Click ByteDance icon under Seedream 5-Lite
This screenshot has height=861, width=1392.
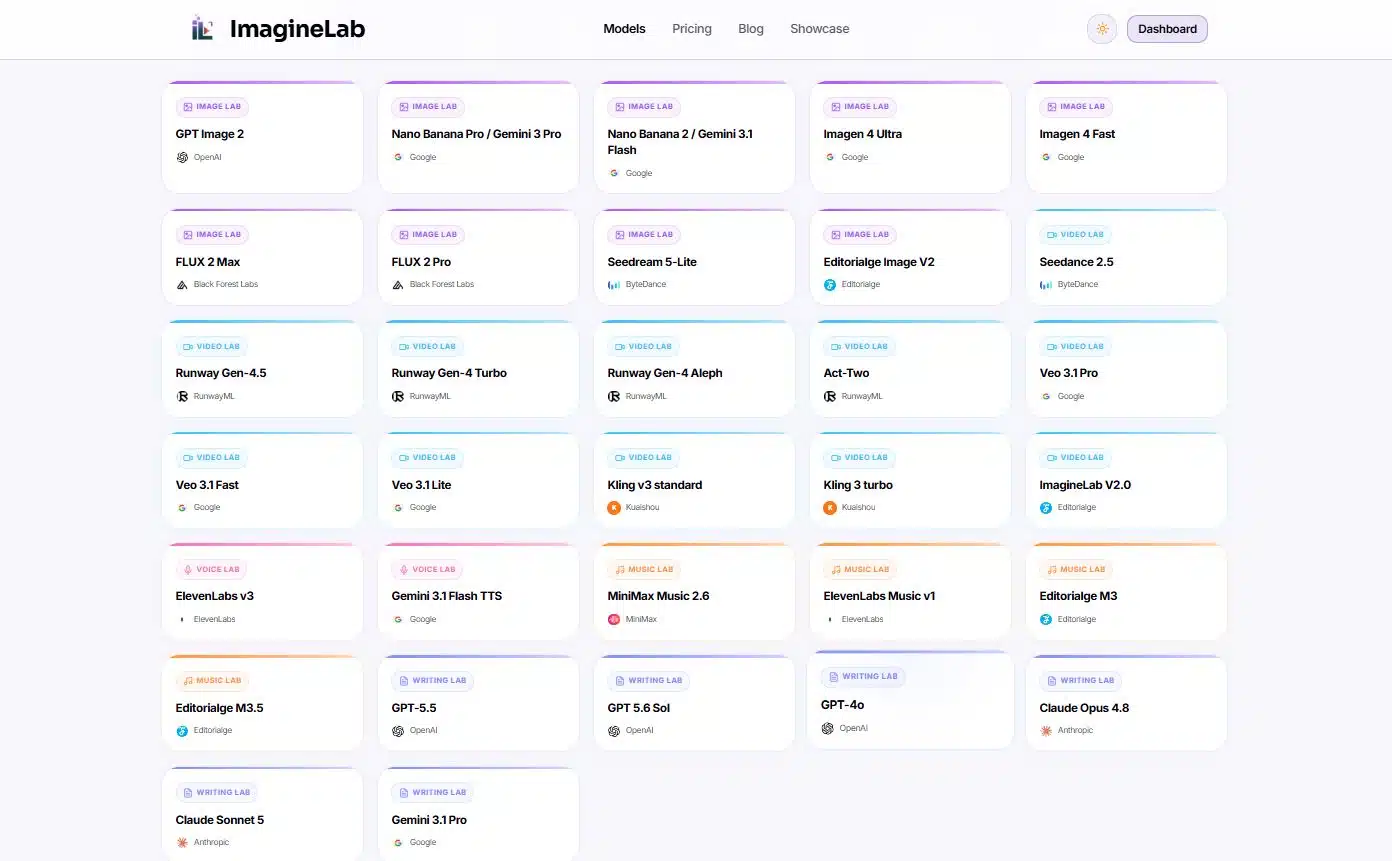tap(614, 284)
